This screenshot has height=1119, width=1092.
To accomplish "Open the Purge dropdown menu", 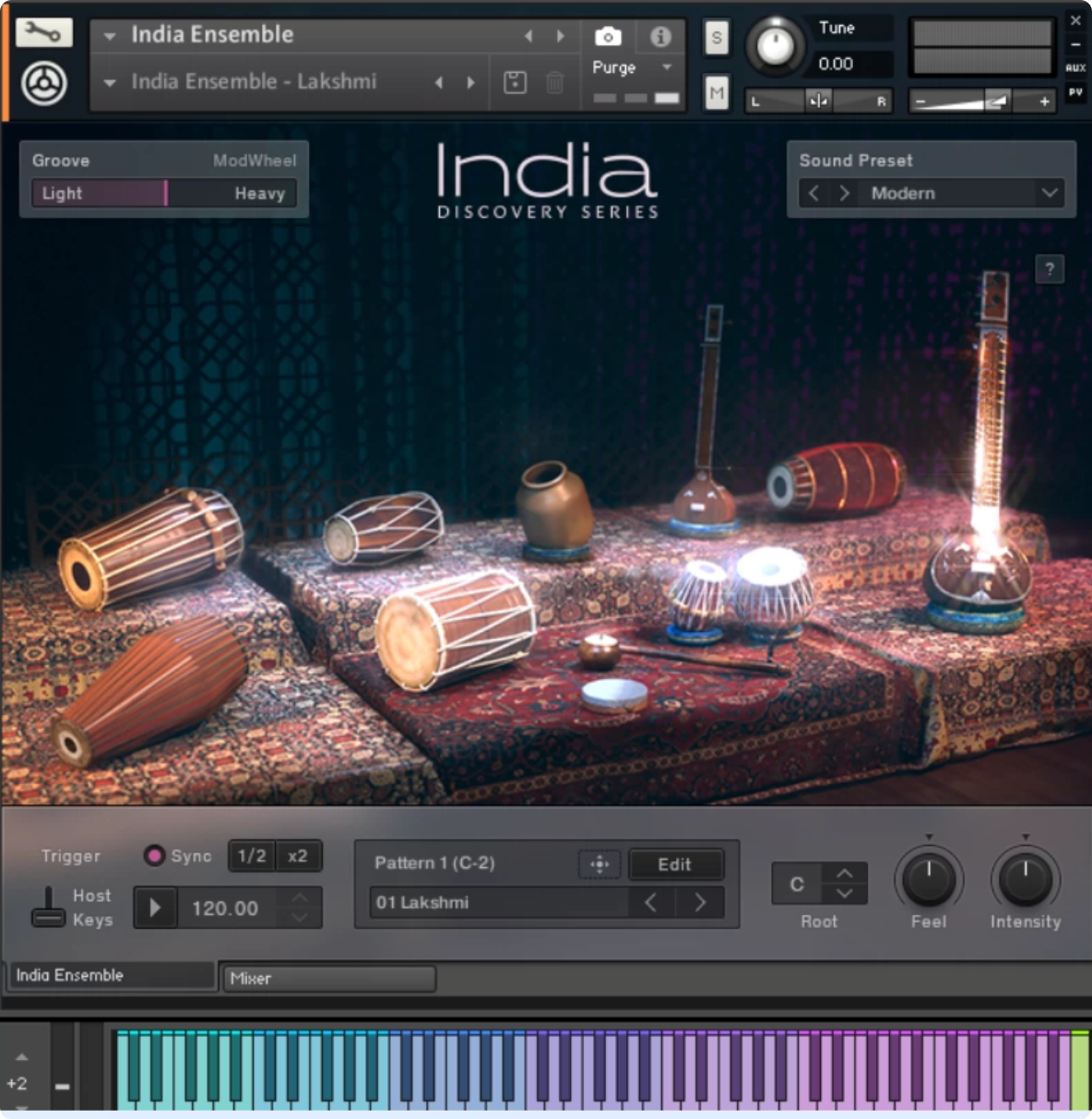I will coord(667,67).
